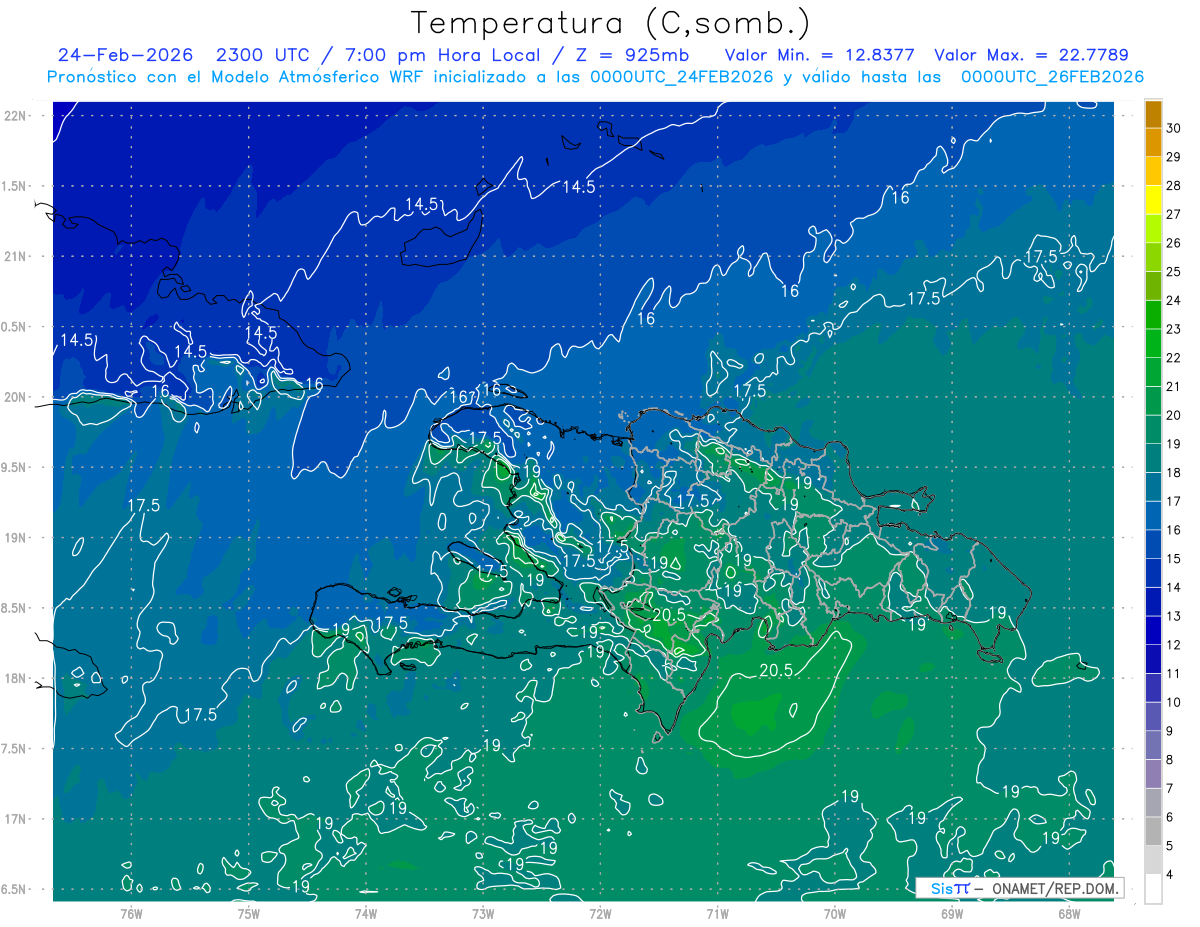The height and width of the screenshot is (927, 1200).
Task: Click the color scale label '8'
Action: coord(1170,760)
